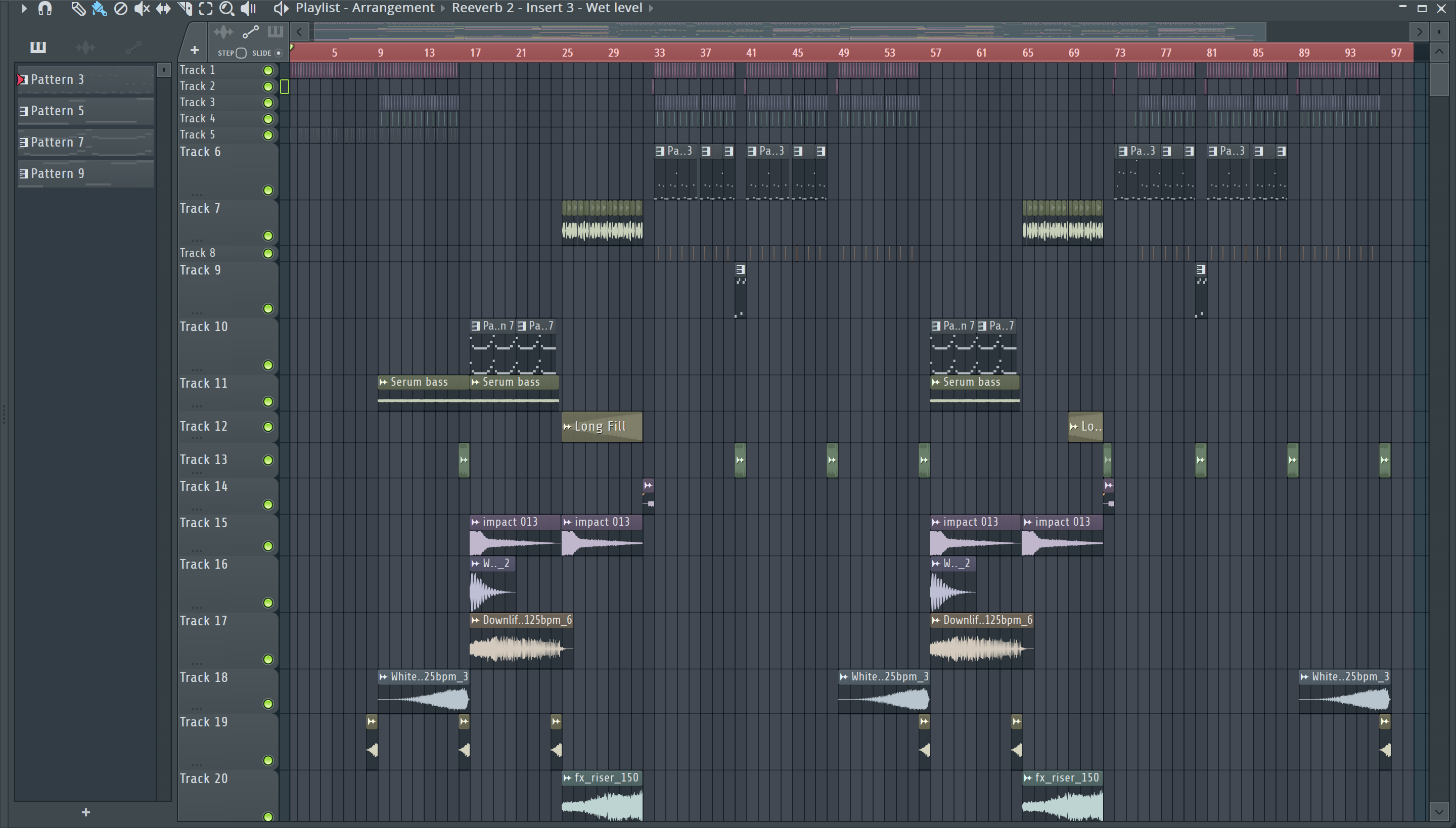Show automation clips in the picker panel

(x=133, y=47)
